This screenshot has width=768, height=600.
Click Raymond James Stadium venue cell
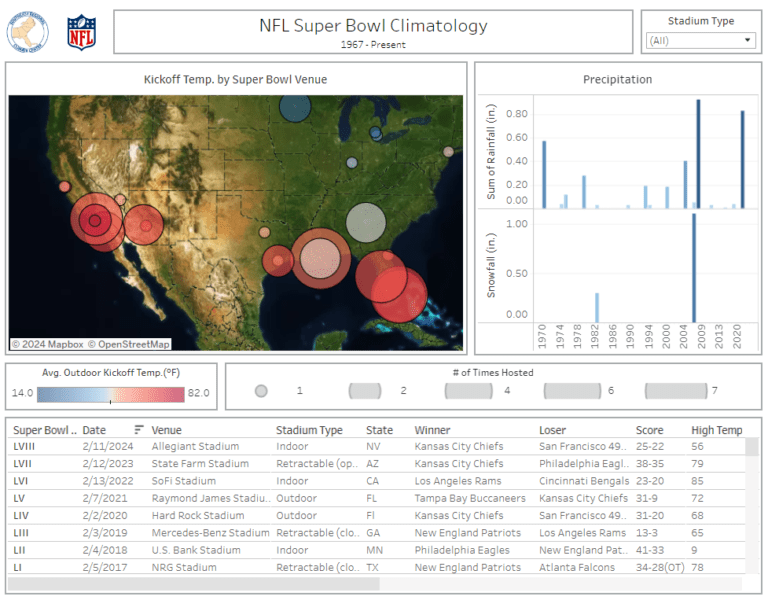click(211, 498)
